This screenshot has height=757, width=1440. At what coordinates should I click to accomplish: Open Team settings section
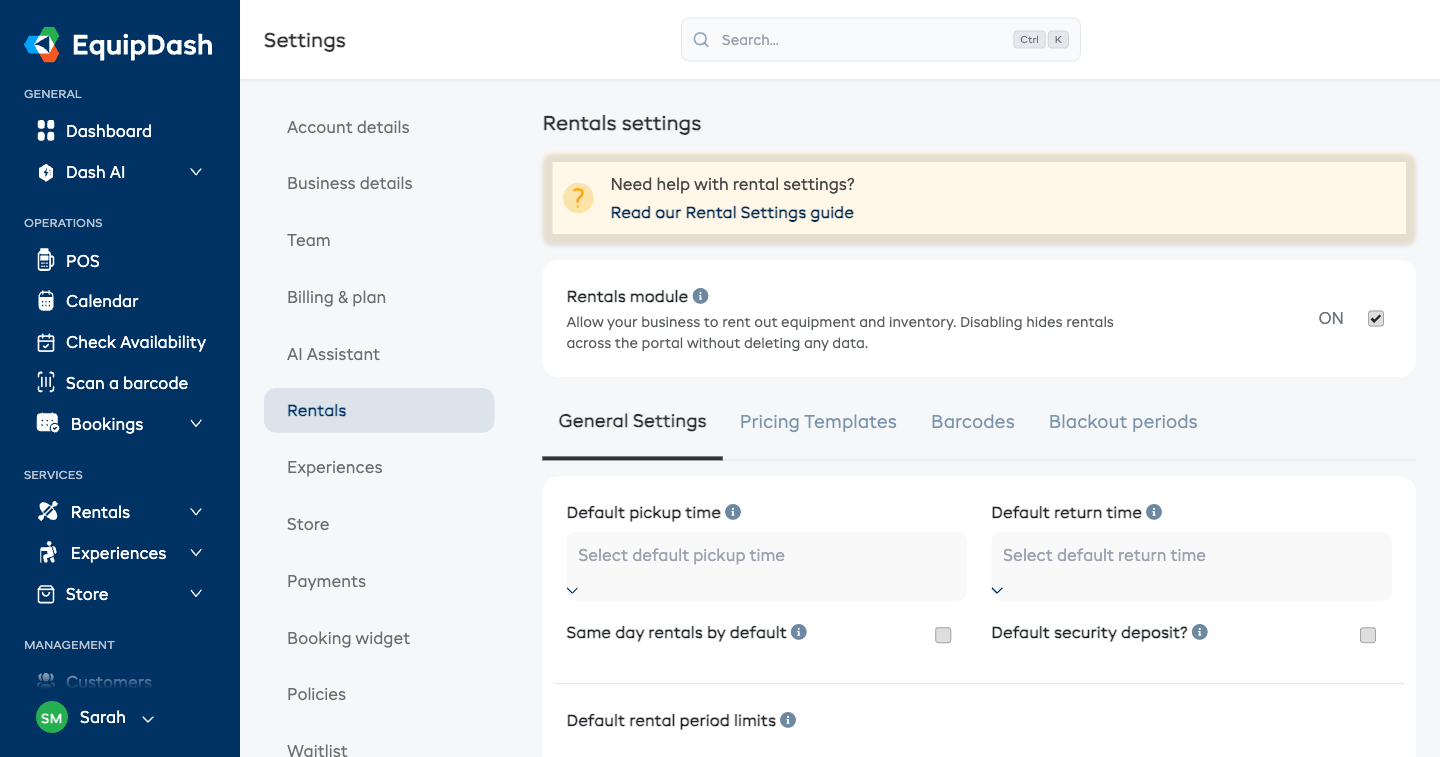point(308,240)
